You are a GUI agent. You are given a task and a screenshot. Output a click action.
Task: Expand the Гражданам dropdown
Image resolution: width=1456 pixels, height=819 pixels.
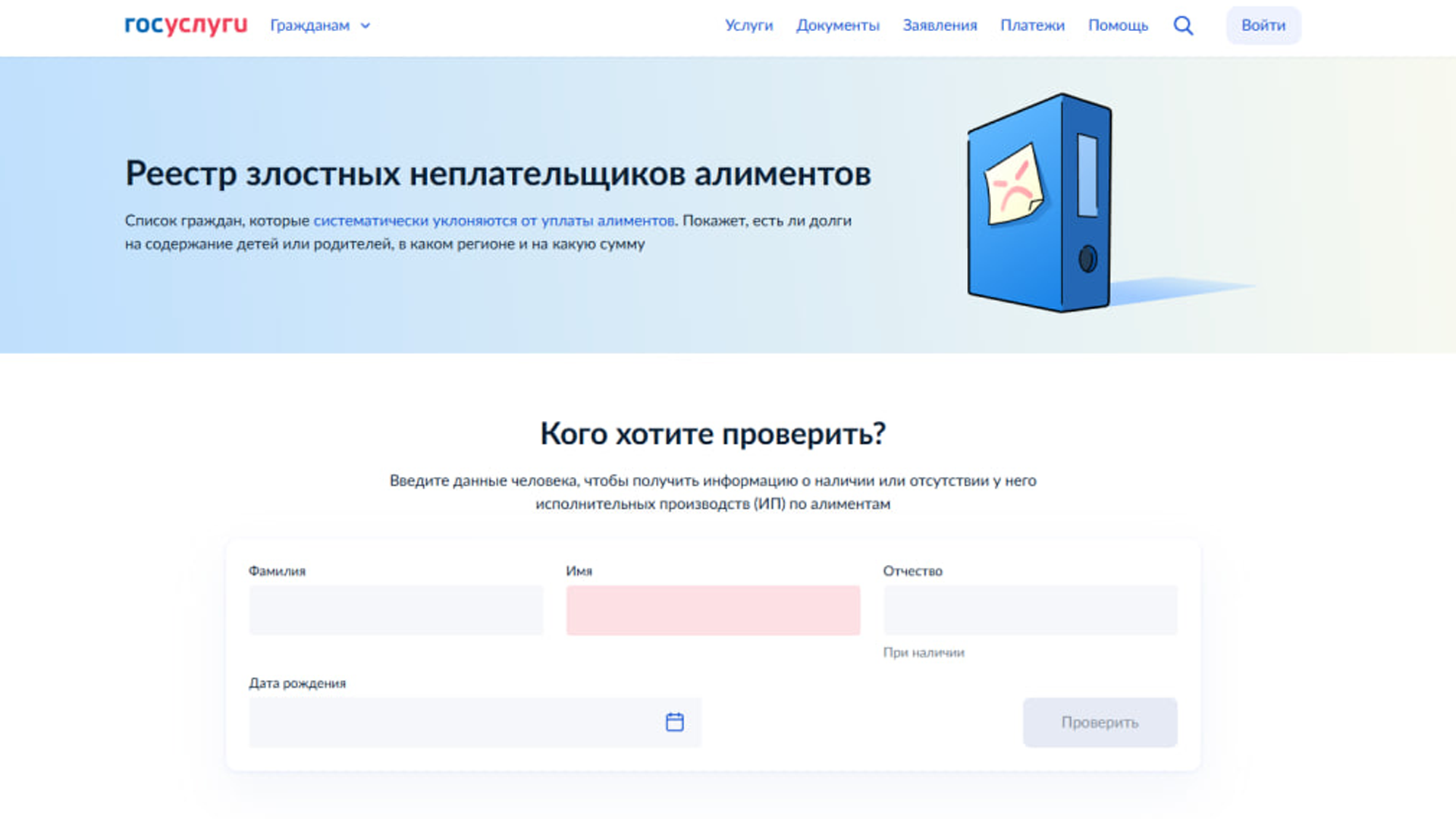320,26
